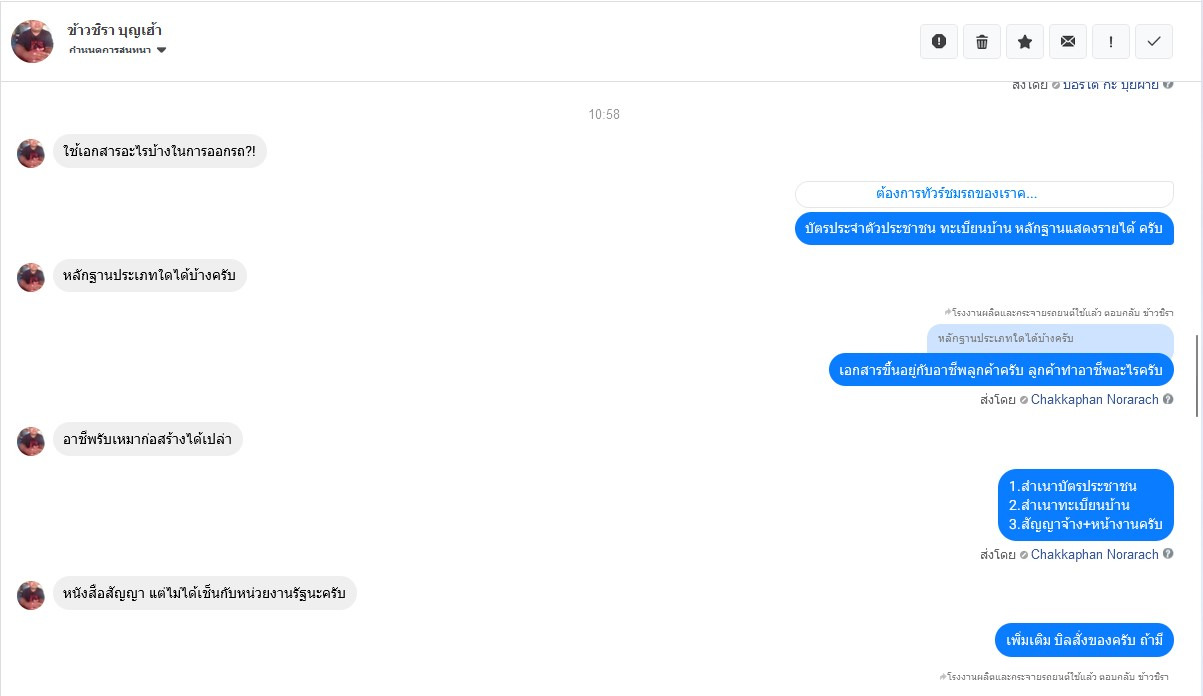Mark conversation as unread envelope icon

pyautogui.click(x=1068, y=41)
